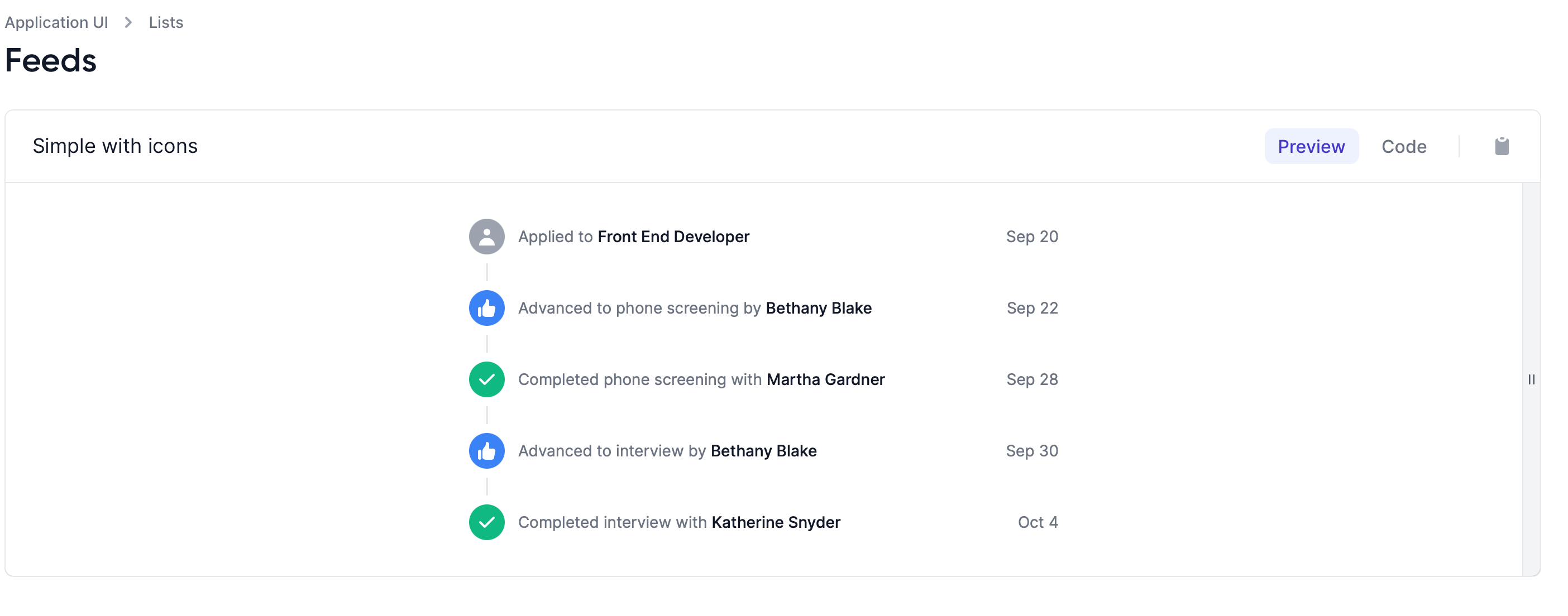Open the Lists breadcrumb link

click(x=165, y=22)
